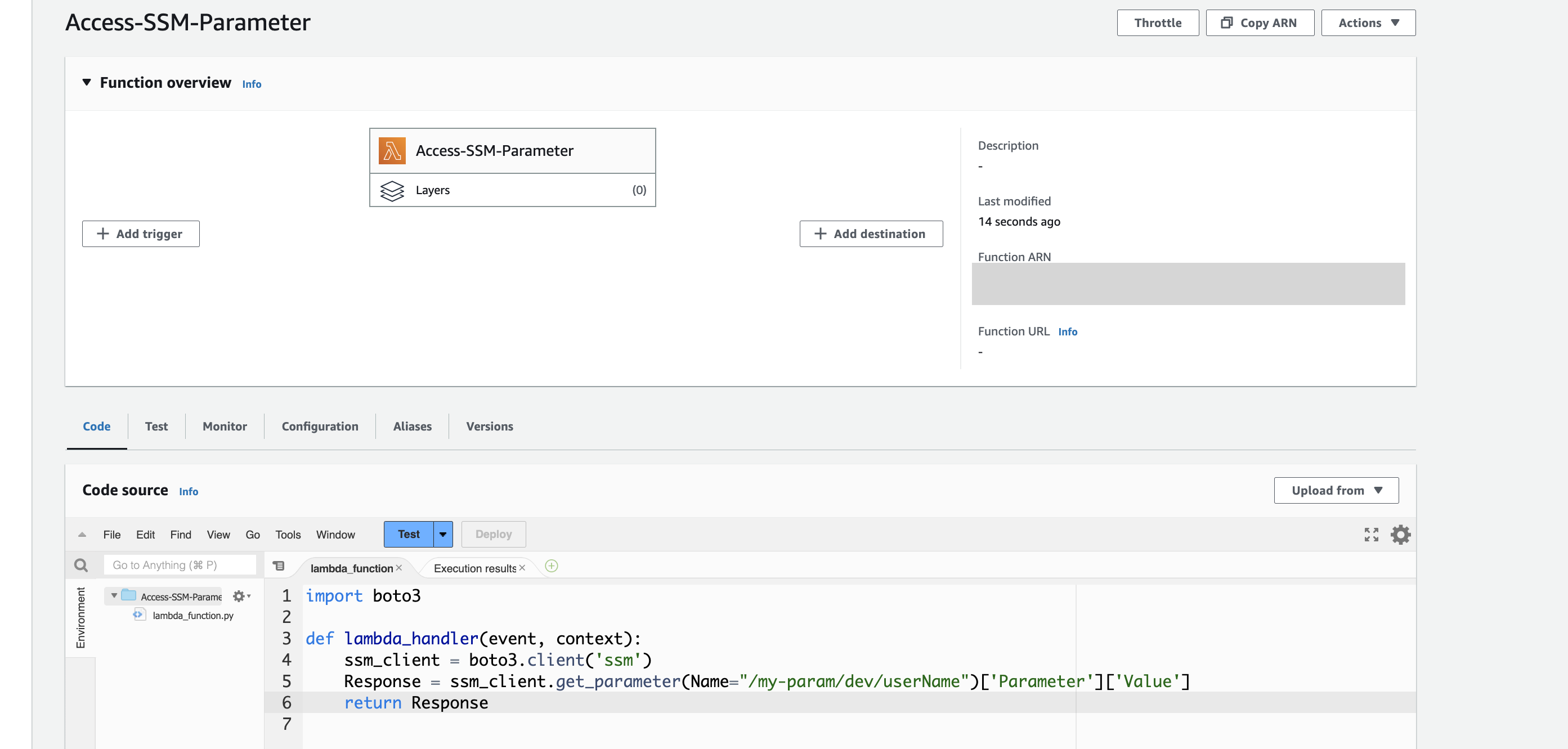Viewport: 1568px width, 749px height.
Task: Click Info link next to Code source
Action: [188, 492]
